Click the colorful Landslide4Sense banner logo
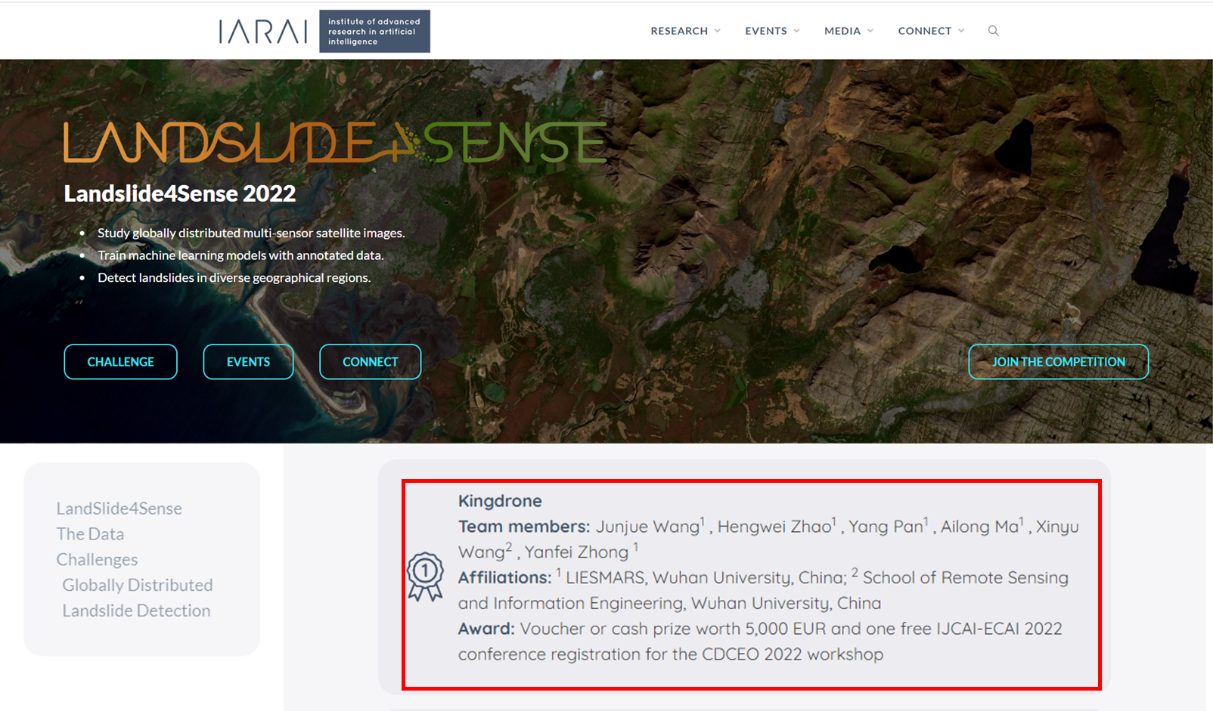Screen dimensions: 1213x711 [335, 143]
